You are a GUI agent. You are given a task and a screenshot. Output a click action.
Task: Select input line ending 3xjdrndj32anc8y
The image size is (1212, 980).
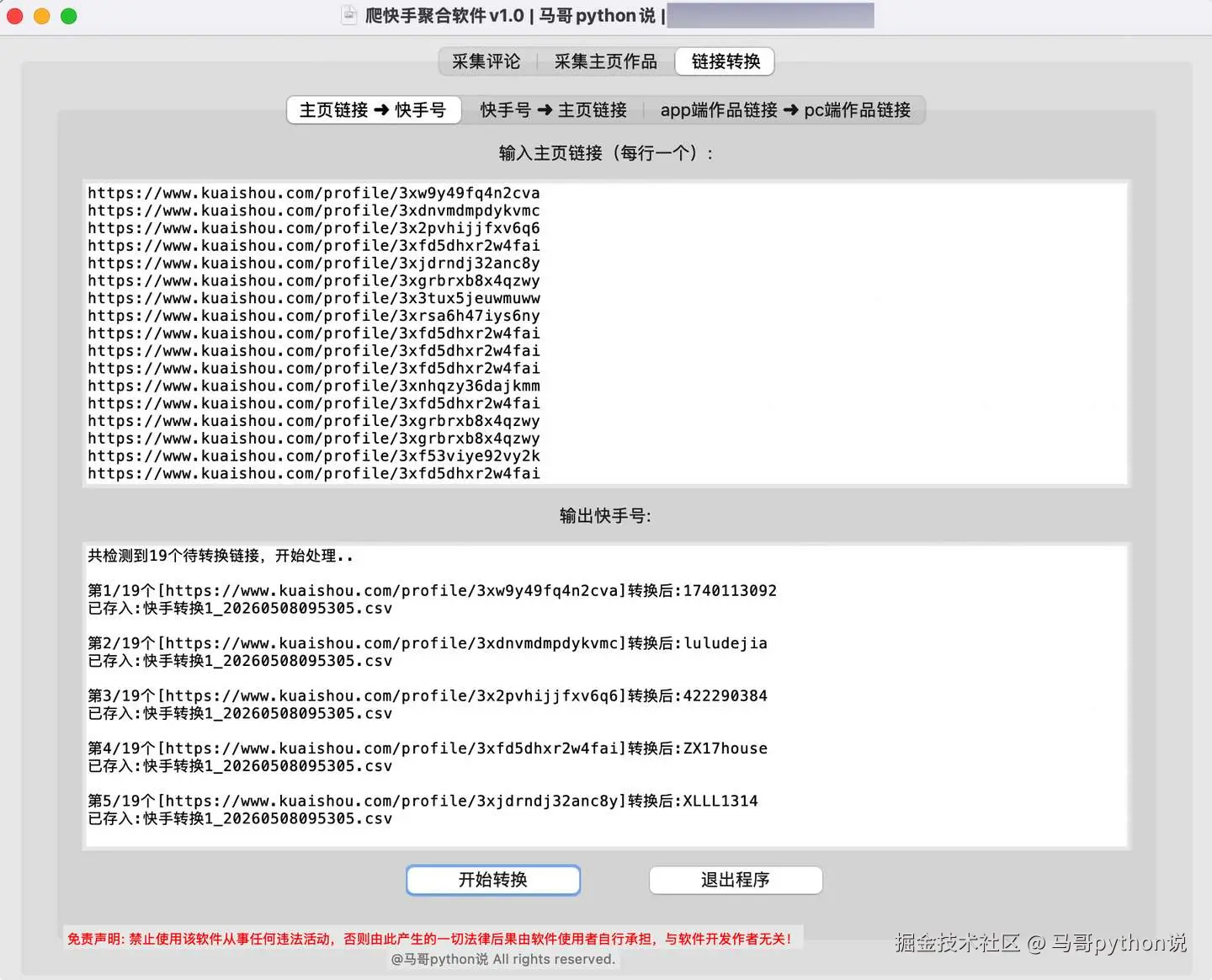(314, 264)
